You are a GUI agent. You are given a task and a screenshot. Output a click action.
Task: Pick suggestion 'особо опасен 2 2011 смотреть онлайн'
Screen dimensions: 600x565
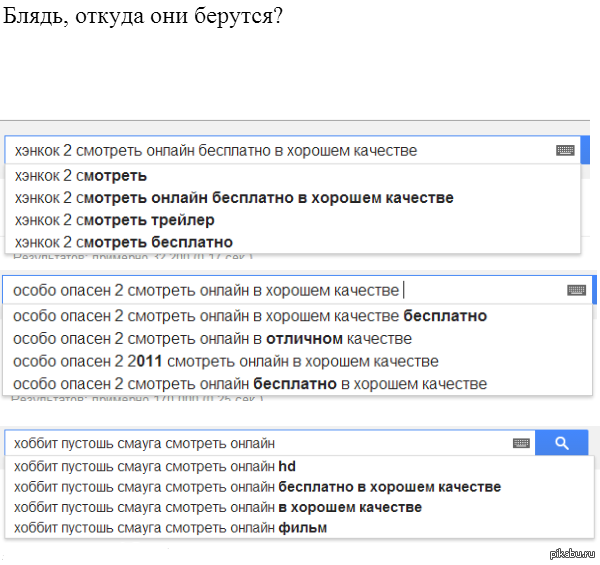click(x=297, y=361)
